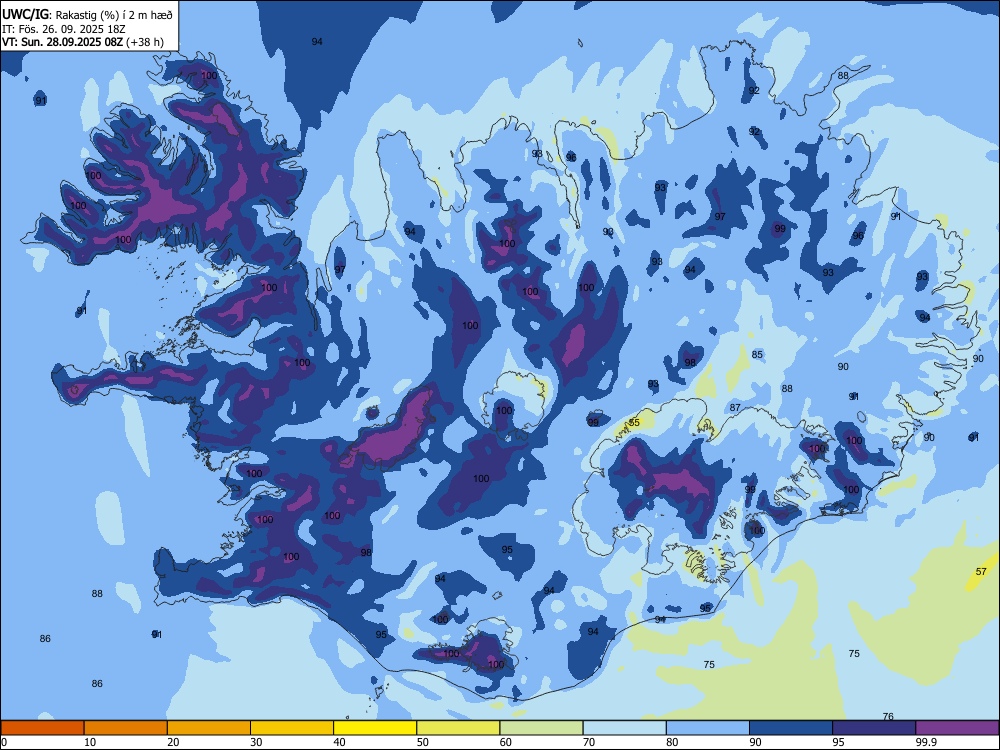Click the "85" humidity value on the map
Viewport: 1000px width, 750px height.
click(757, 355)
